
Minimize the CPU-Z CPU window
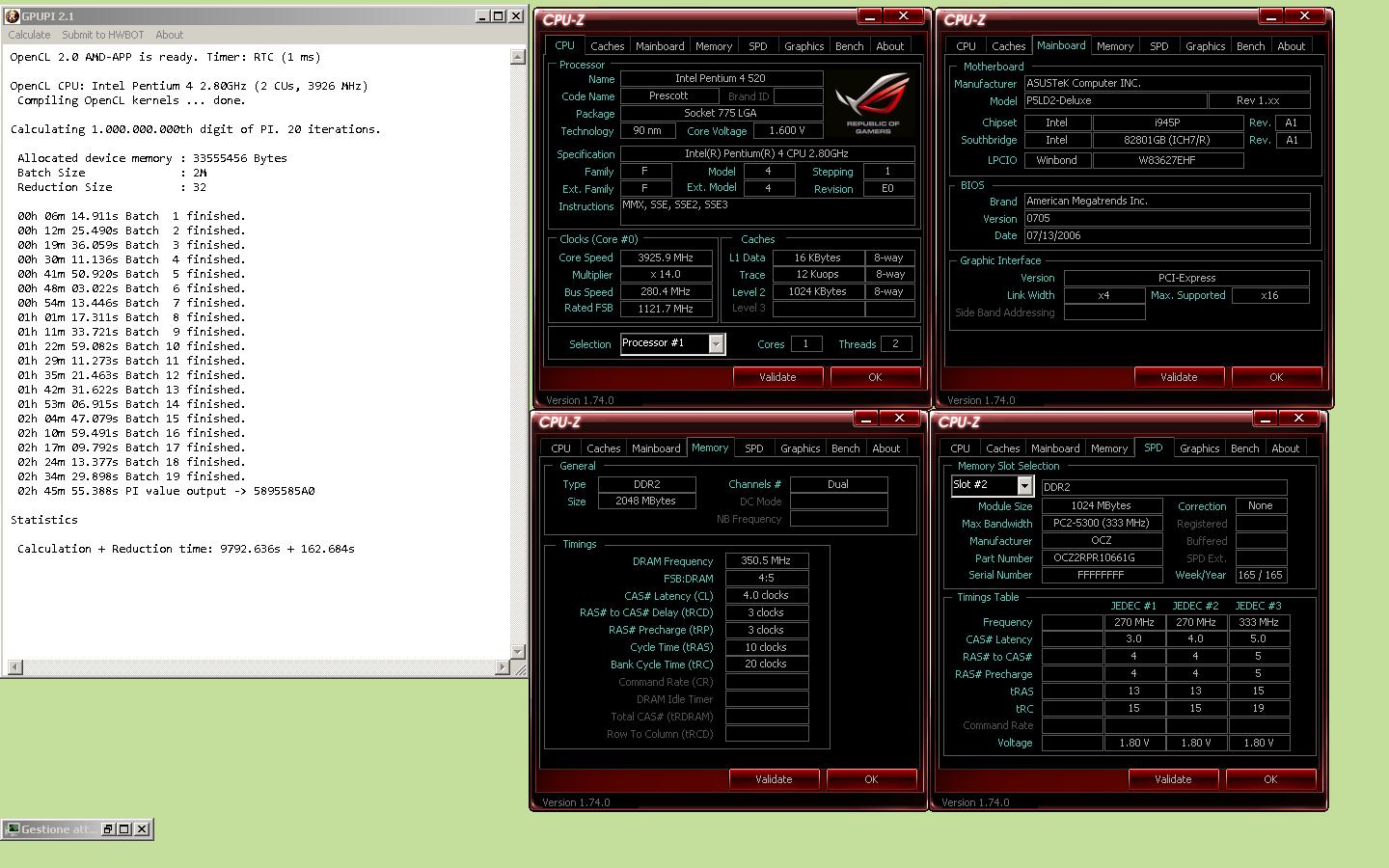(870, 16)
